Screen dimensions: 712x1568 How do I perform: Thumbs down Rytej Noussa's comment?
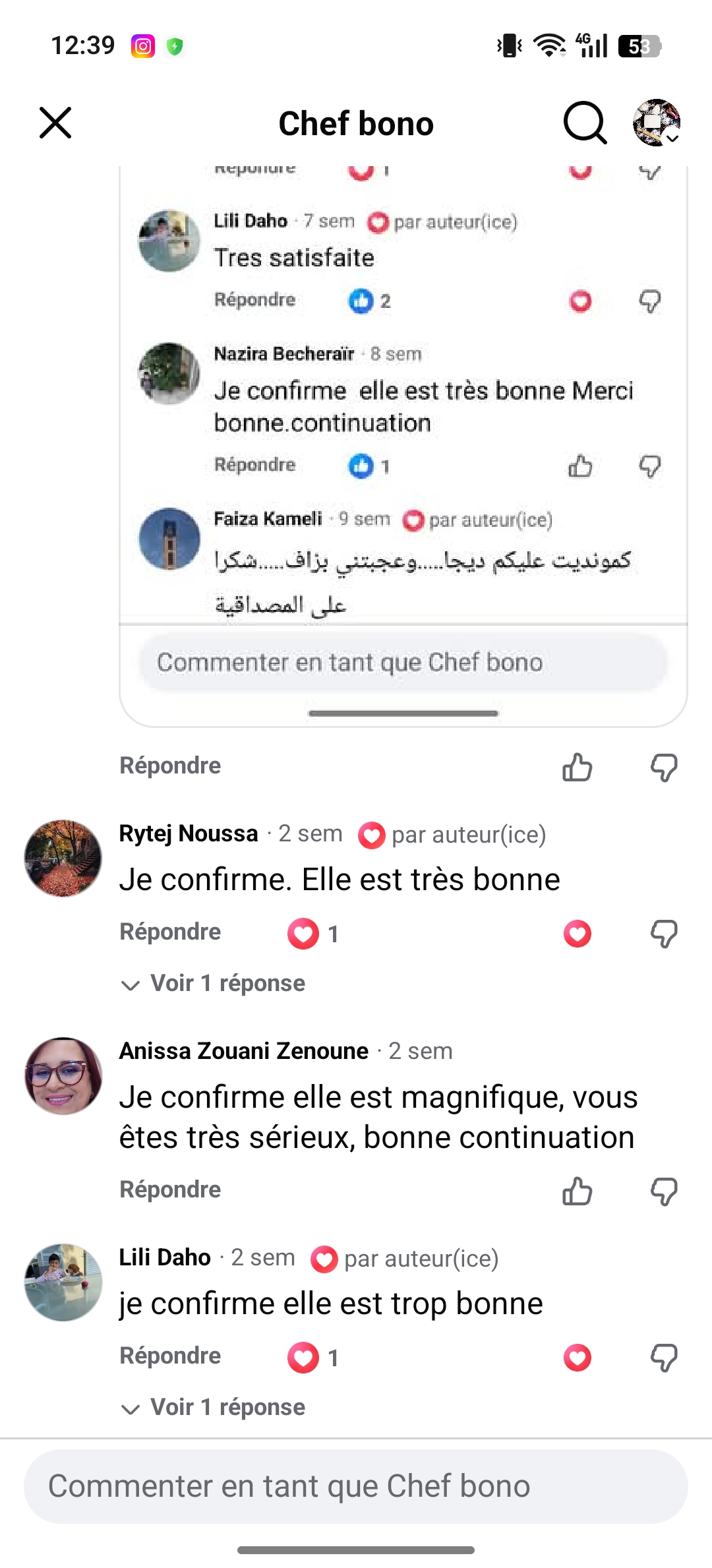[x=664, y=934]
